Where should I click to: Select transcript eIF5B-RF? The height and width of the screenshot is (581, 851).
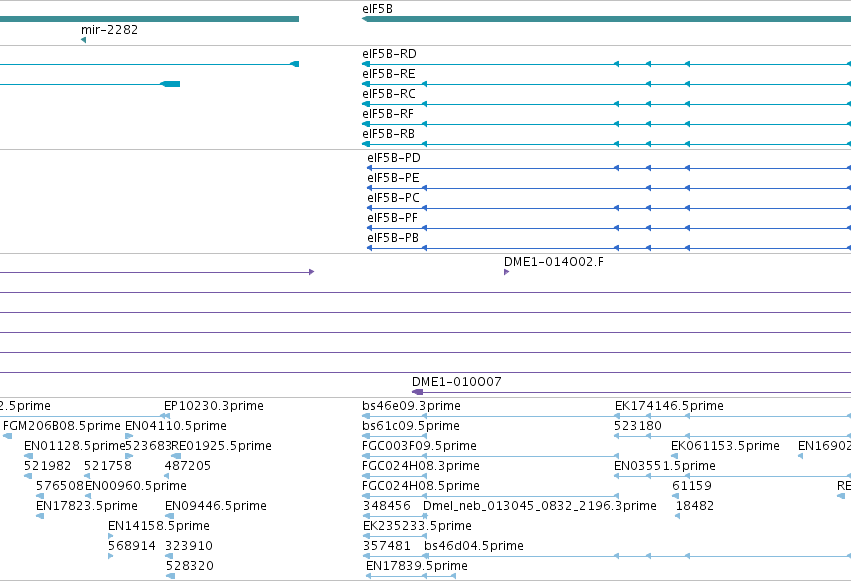(x=388, y=114)
